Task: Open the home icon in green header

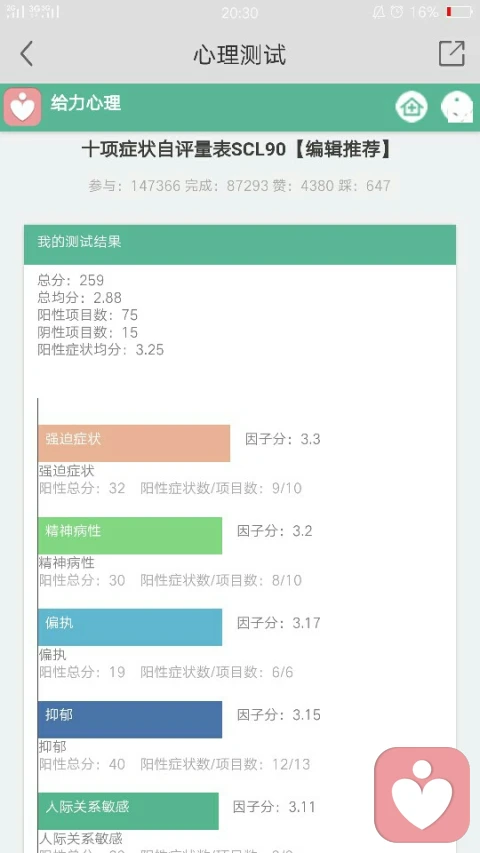Action: (x=411, y=107)
